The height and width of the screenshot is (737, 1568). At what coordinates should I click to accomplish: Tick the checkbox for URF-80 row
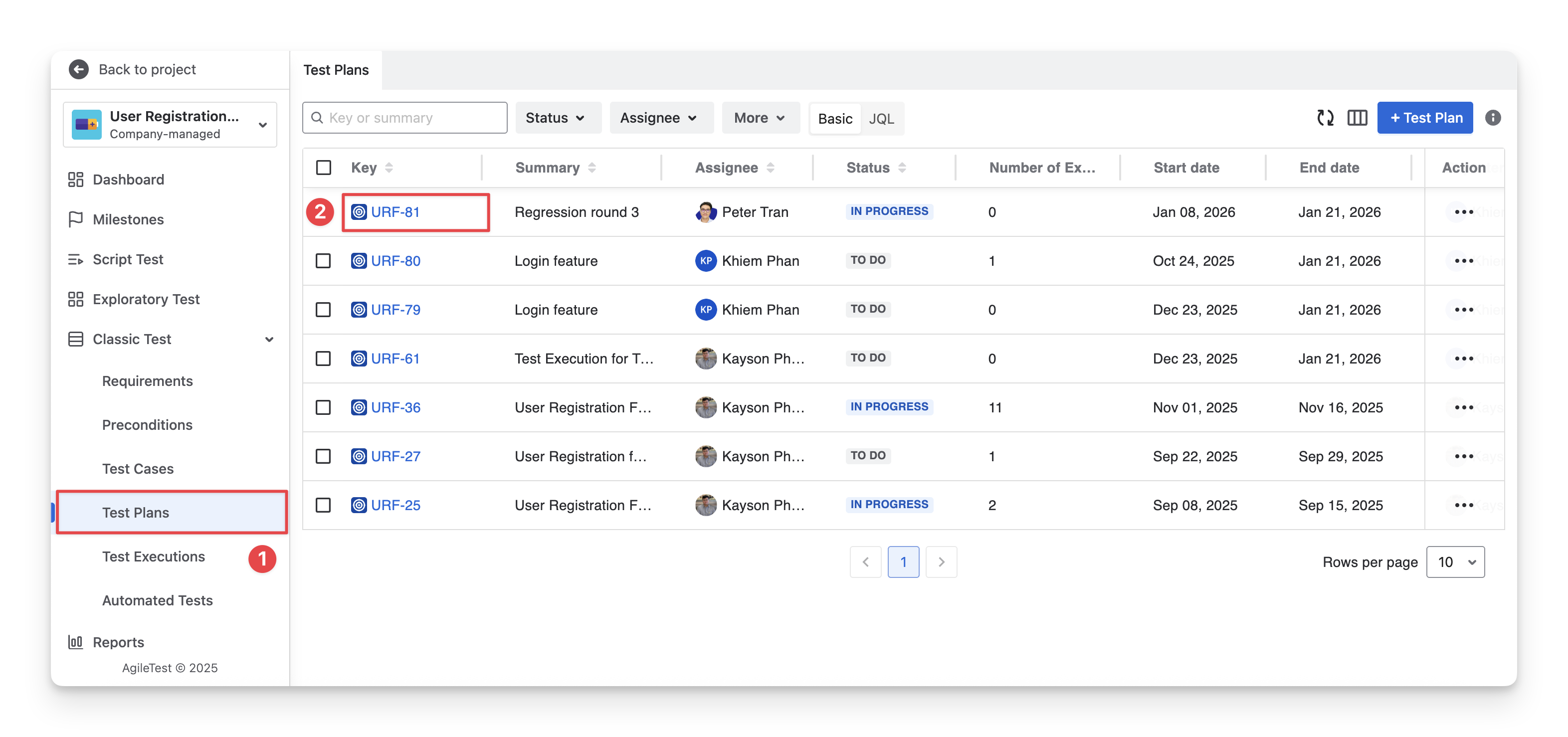tap(323, 261)
